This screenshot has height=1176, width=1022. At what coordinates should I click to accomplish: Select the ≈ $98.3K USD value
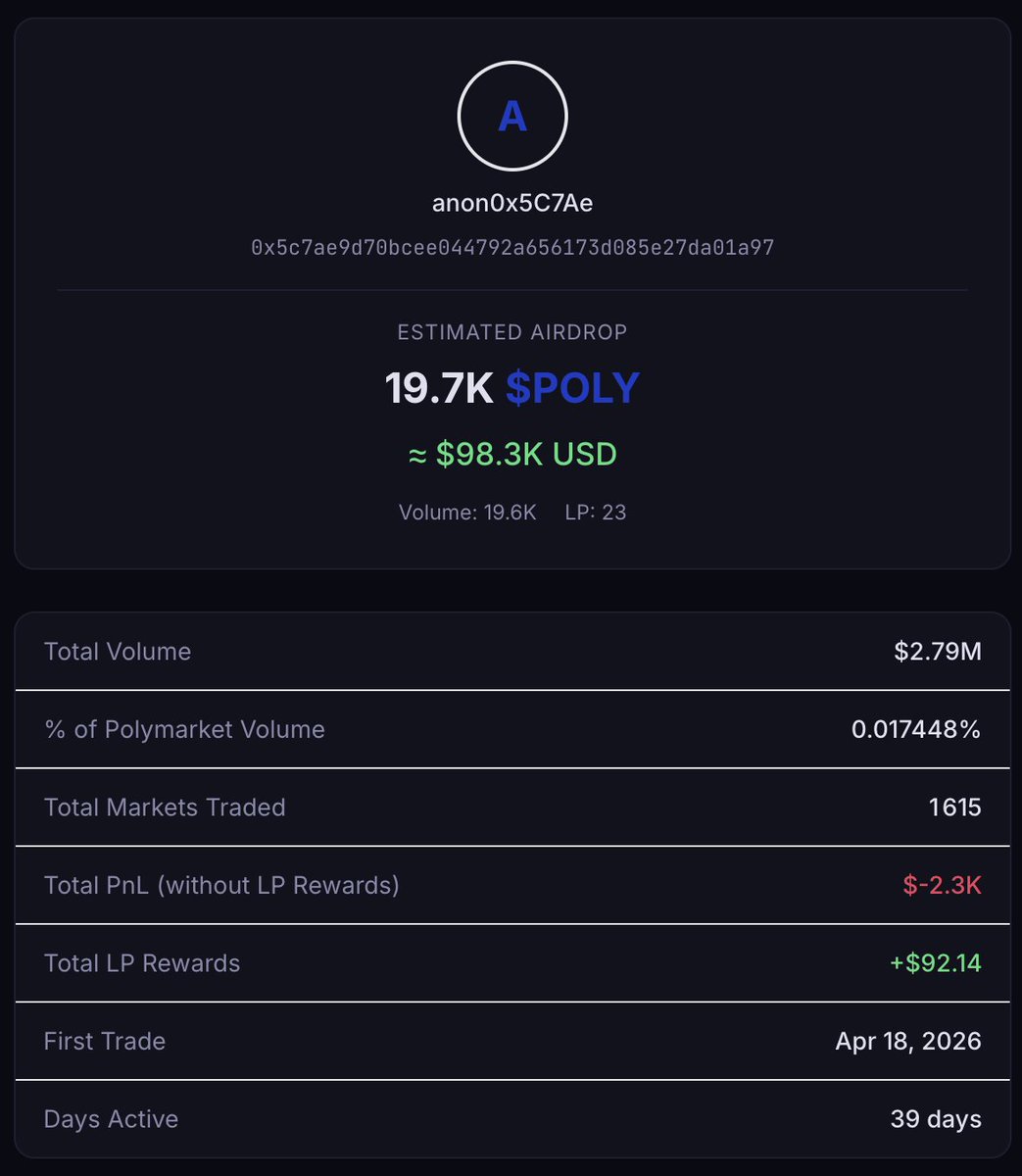[x=512, y=455]
